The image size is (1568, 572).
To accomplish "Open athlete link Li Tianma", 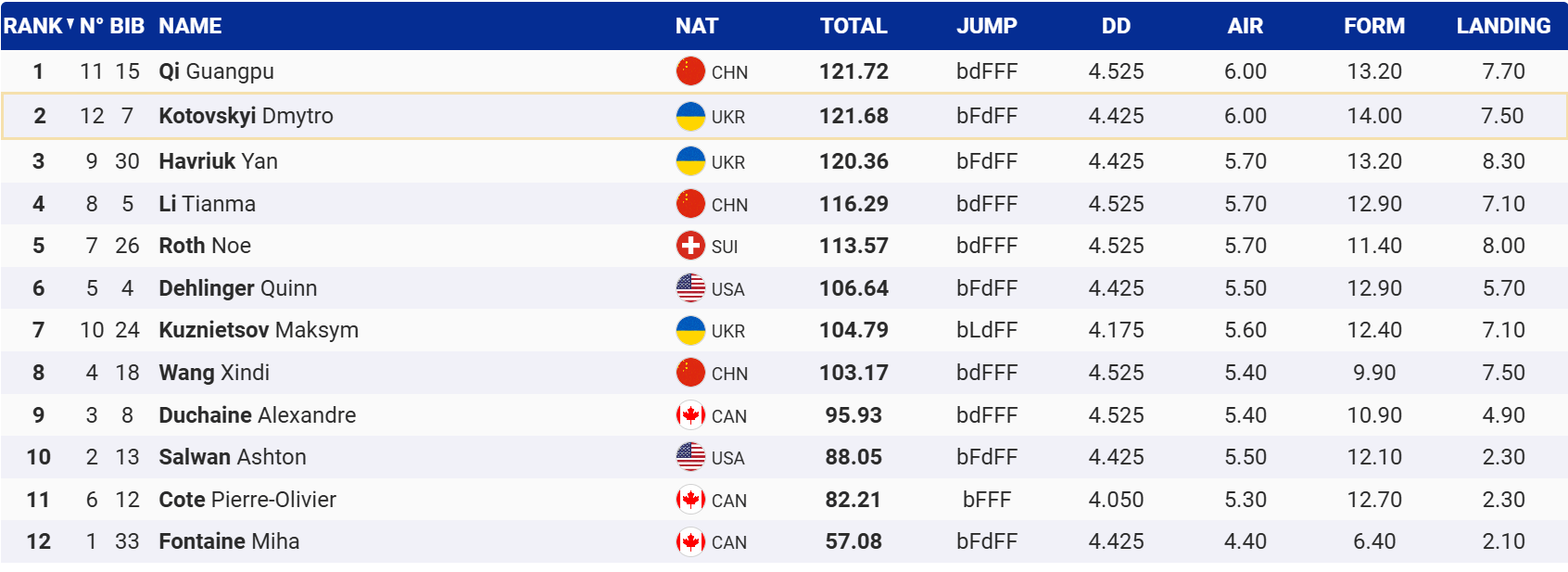I will 208,204.
